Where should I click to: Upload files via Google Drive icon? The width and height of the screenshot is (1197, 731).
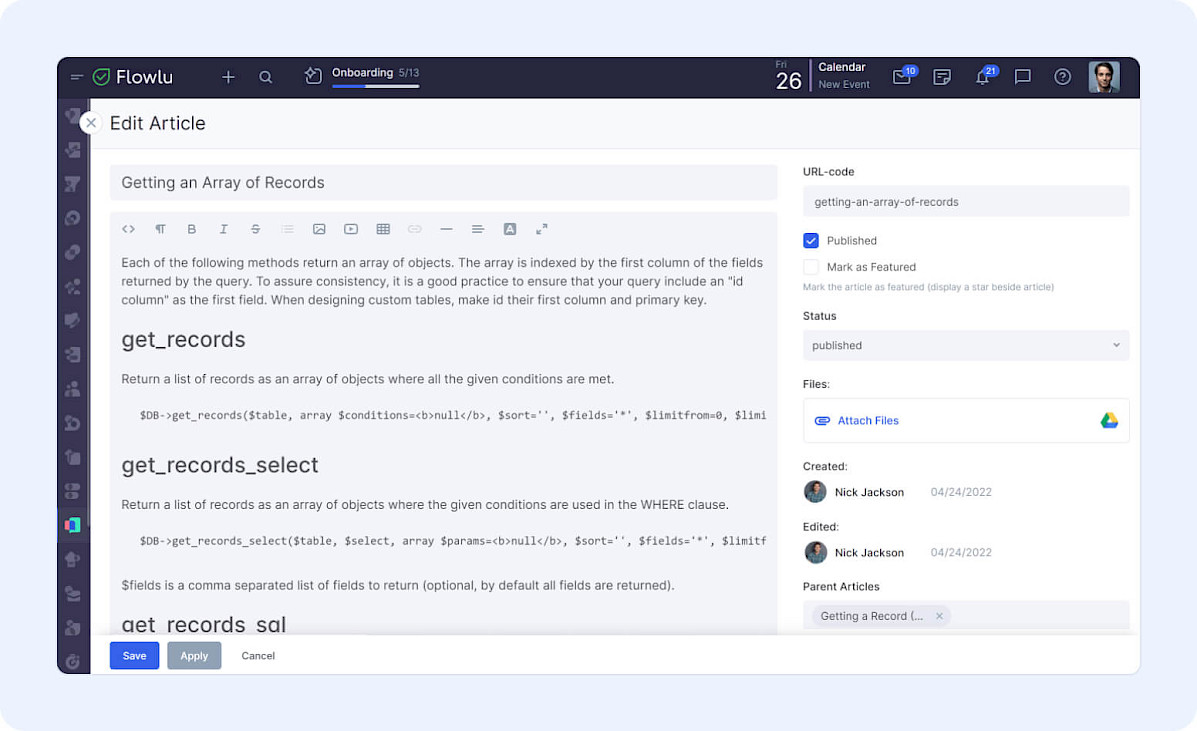tap(1109, 420)
